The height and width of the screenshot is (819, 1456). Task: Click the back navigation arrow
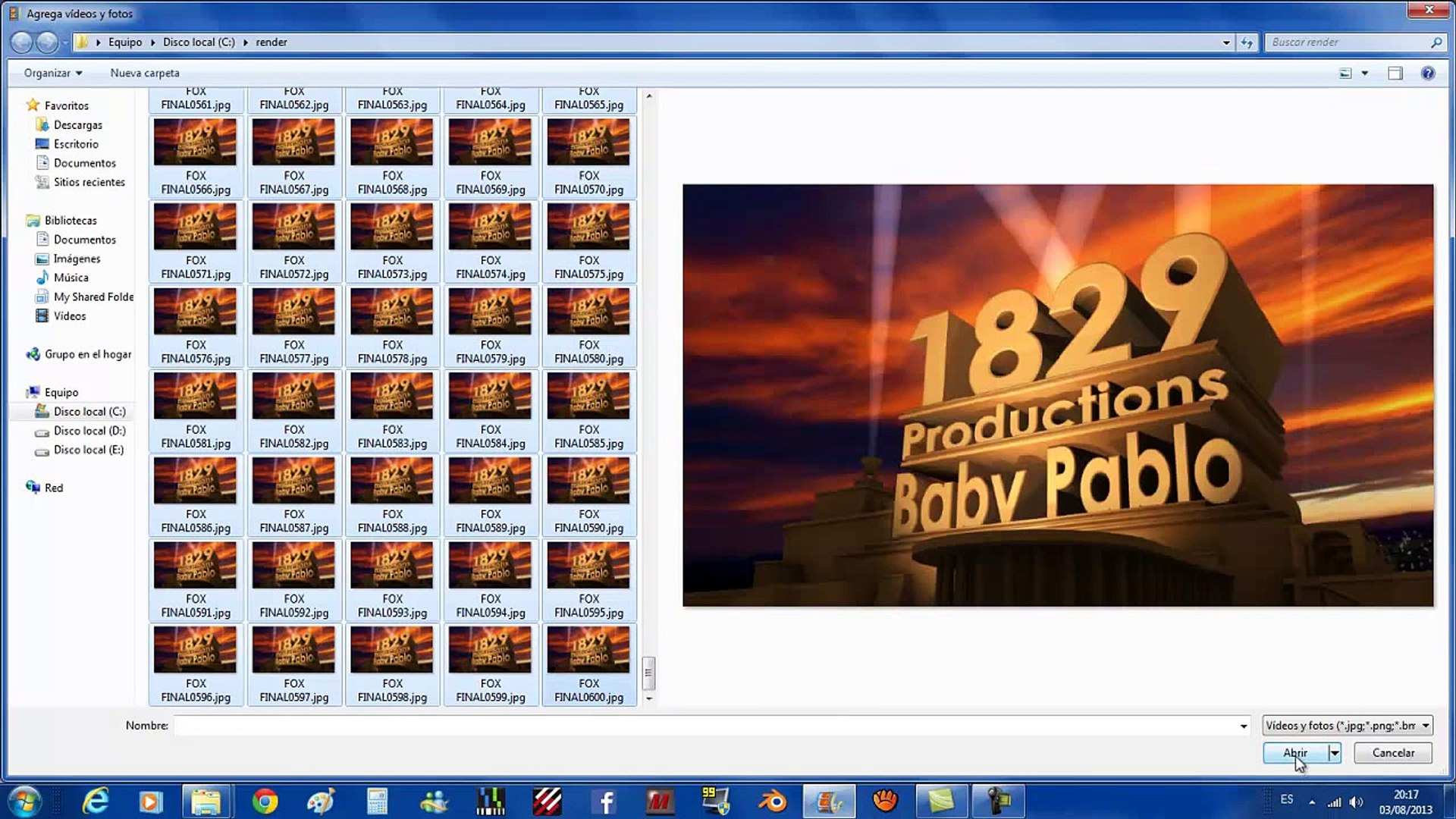[x=21, y=42]
